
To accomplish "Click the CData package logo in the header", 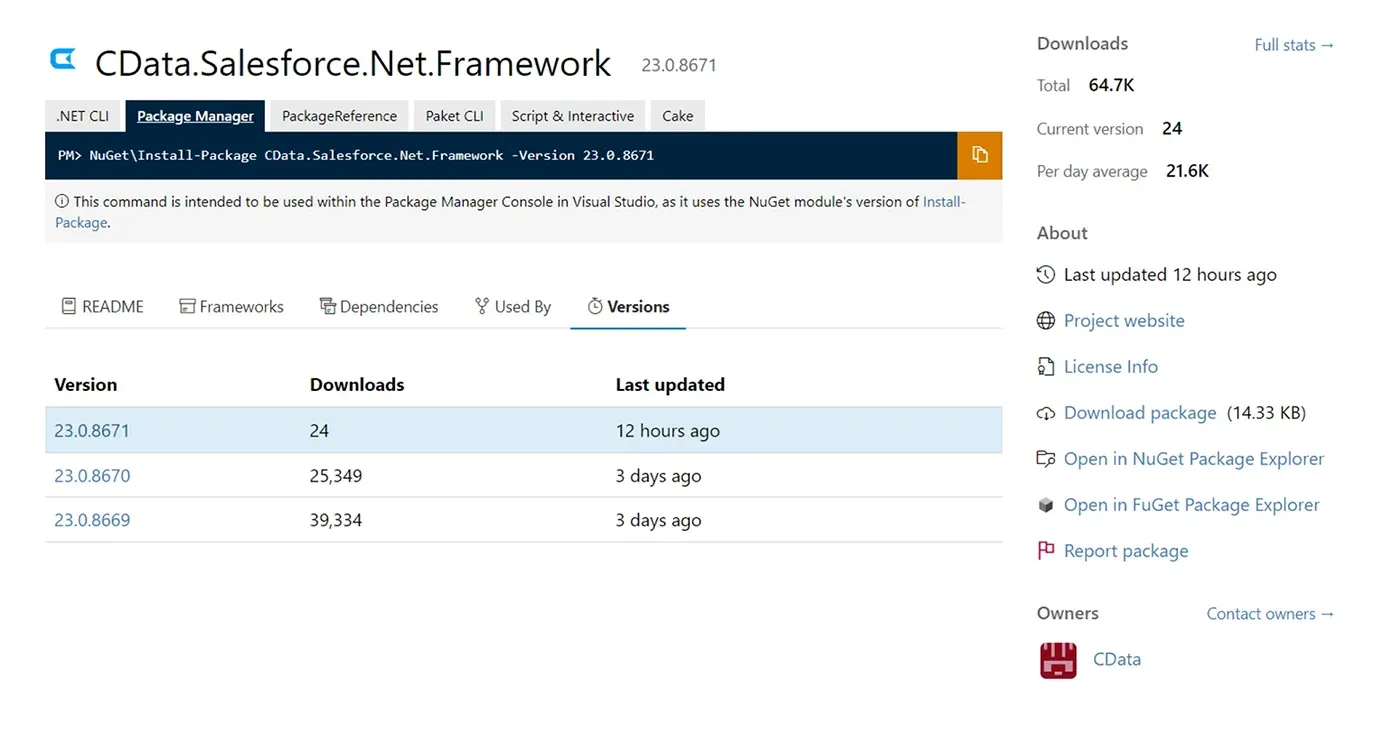I will [62, 59].
